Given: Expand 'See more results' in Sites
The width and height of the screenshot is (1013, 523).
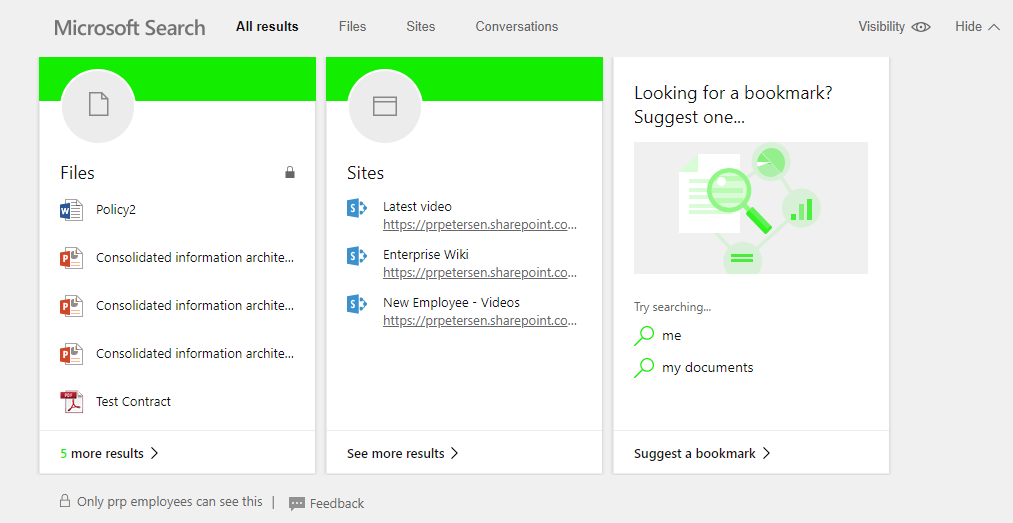Looking at the screenshot, I should [402, 454].
